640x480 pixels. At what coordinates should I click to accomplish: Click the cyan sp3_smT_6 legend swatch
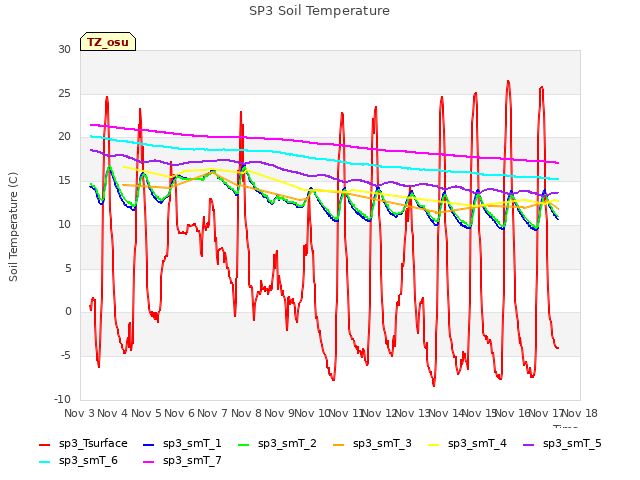44,462
